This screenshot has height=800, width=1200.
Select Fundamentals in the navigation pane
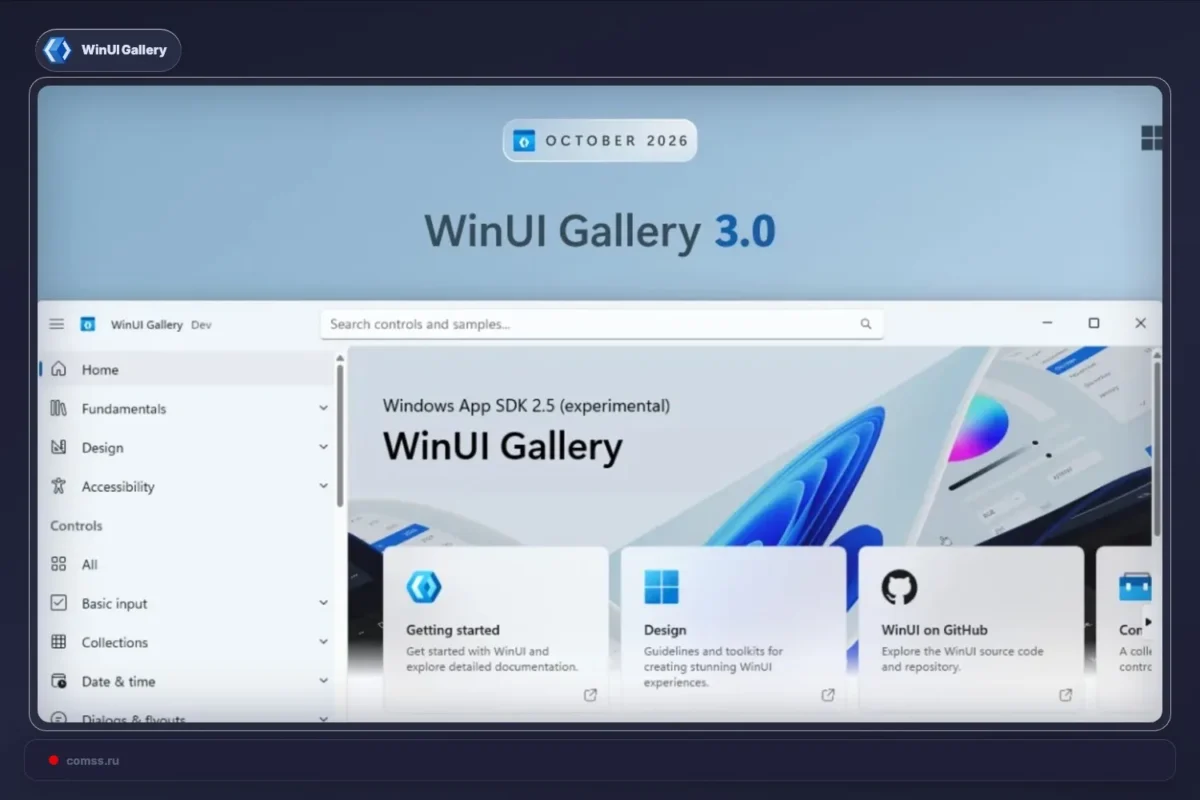coord(186,408)
